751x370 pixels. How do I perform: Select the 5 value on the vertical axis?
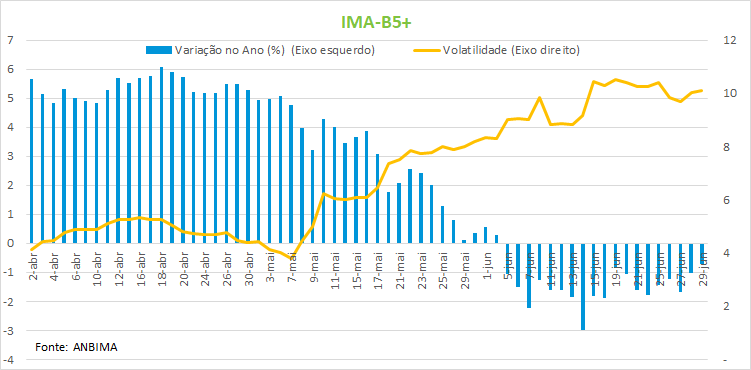click(10, 99)
